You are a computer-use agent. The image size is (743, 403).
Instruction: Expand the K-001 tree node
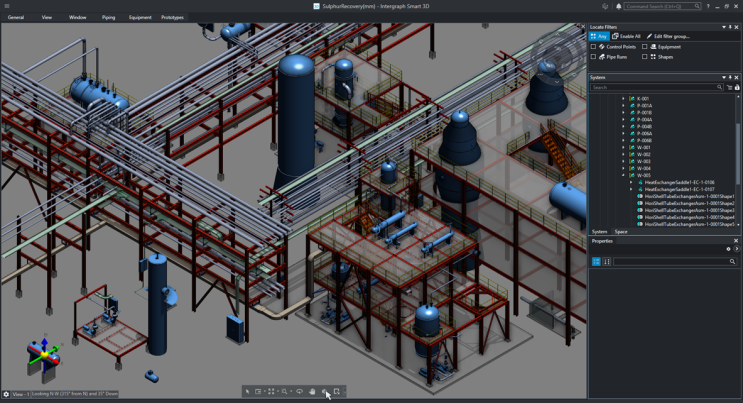[624, 99]
